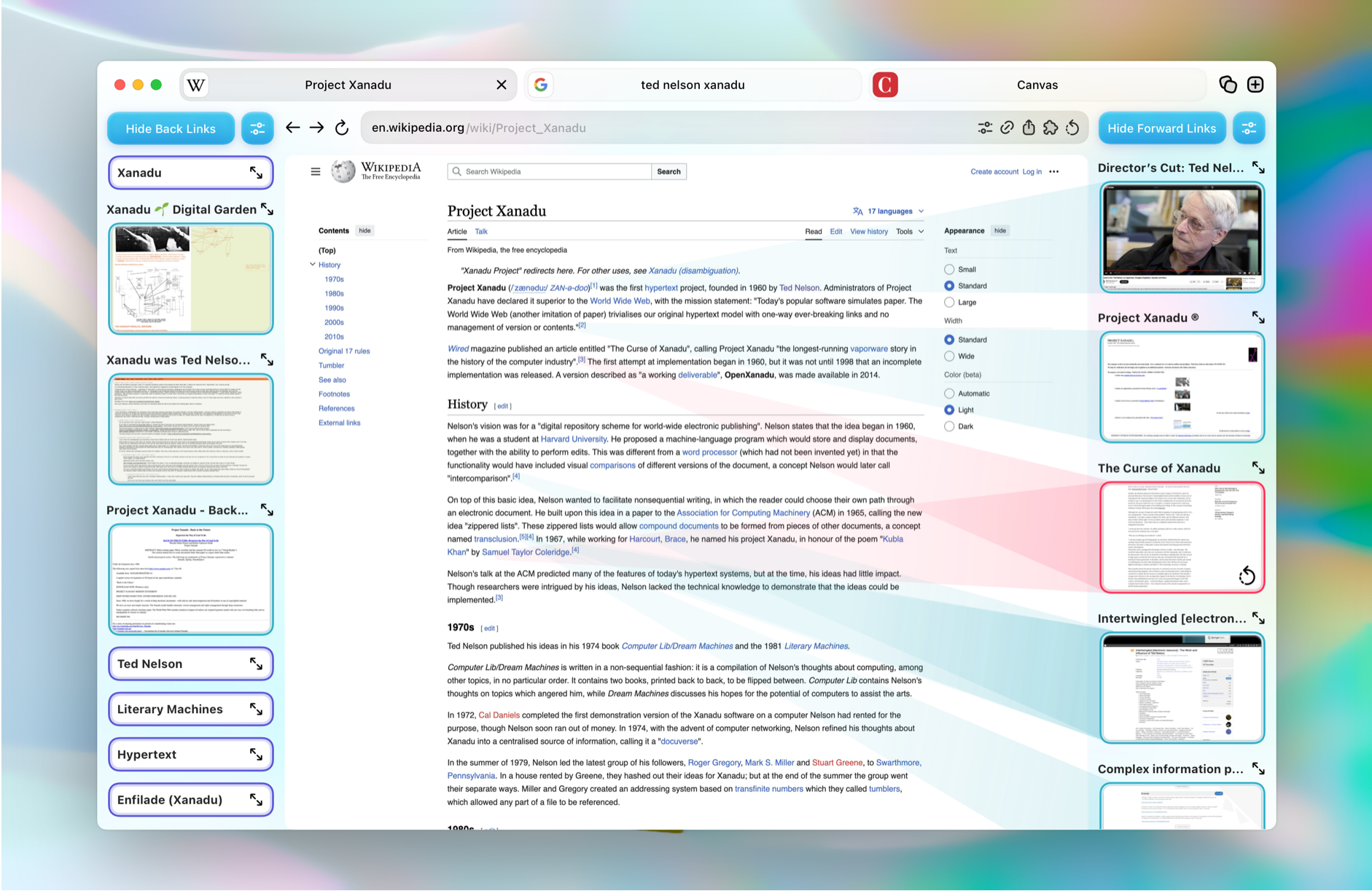Reload the page with refresh icon

click(x=341, y=128)
